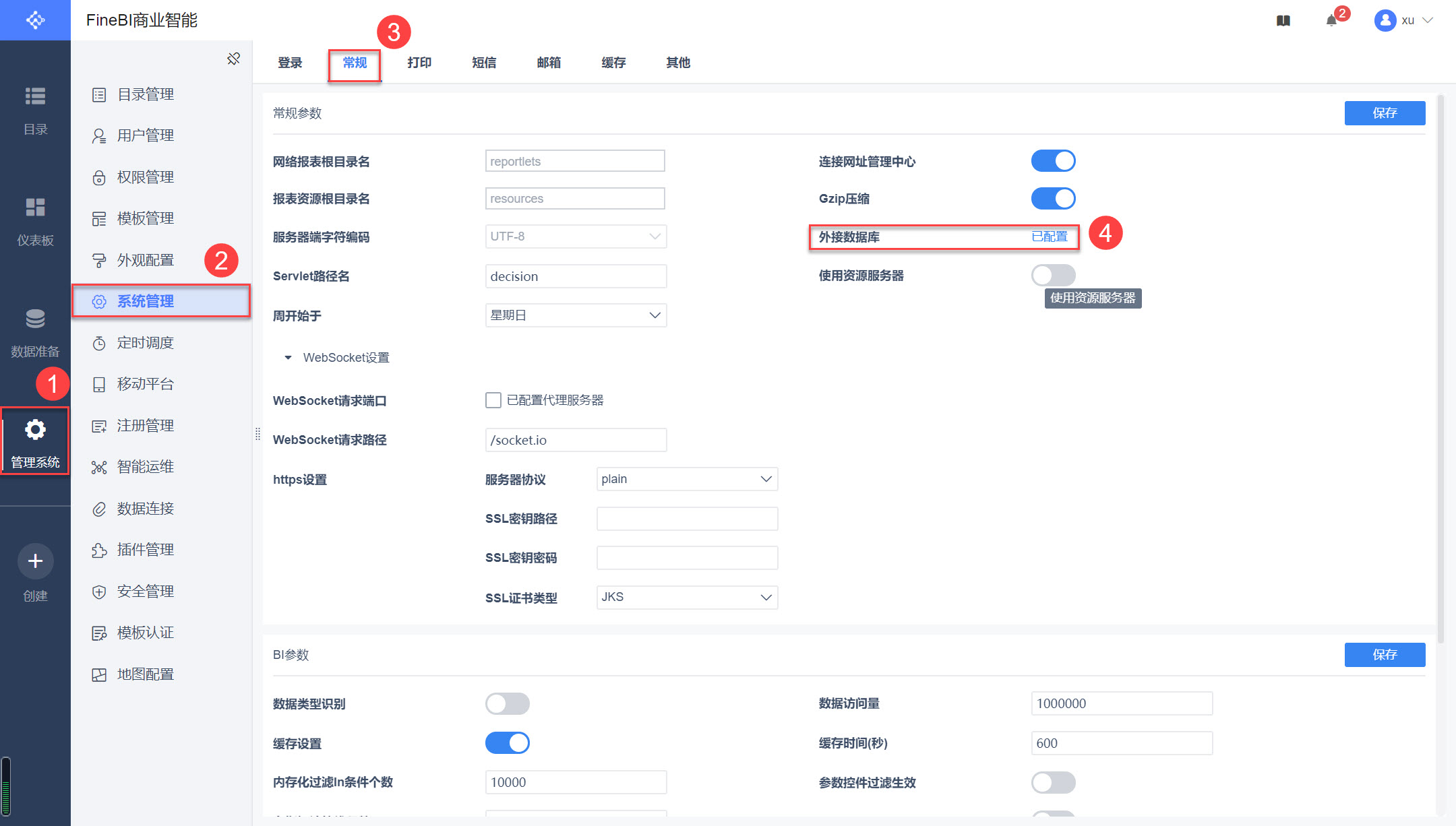The image size is (1456, 826).
Task: Click the notification bell icon
Action: point(1331,20)
